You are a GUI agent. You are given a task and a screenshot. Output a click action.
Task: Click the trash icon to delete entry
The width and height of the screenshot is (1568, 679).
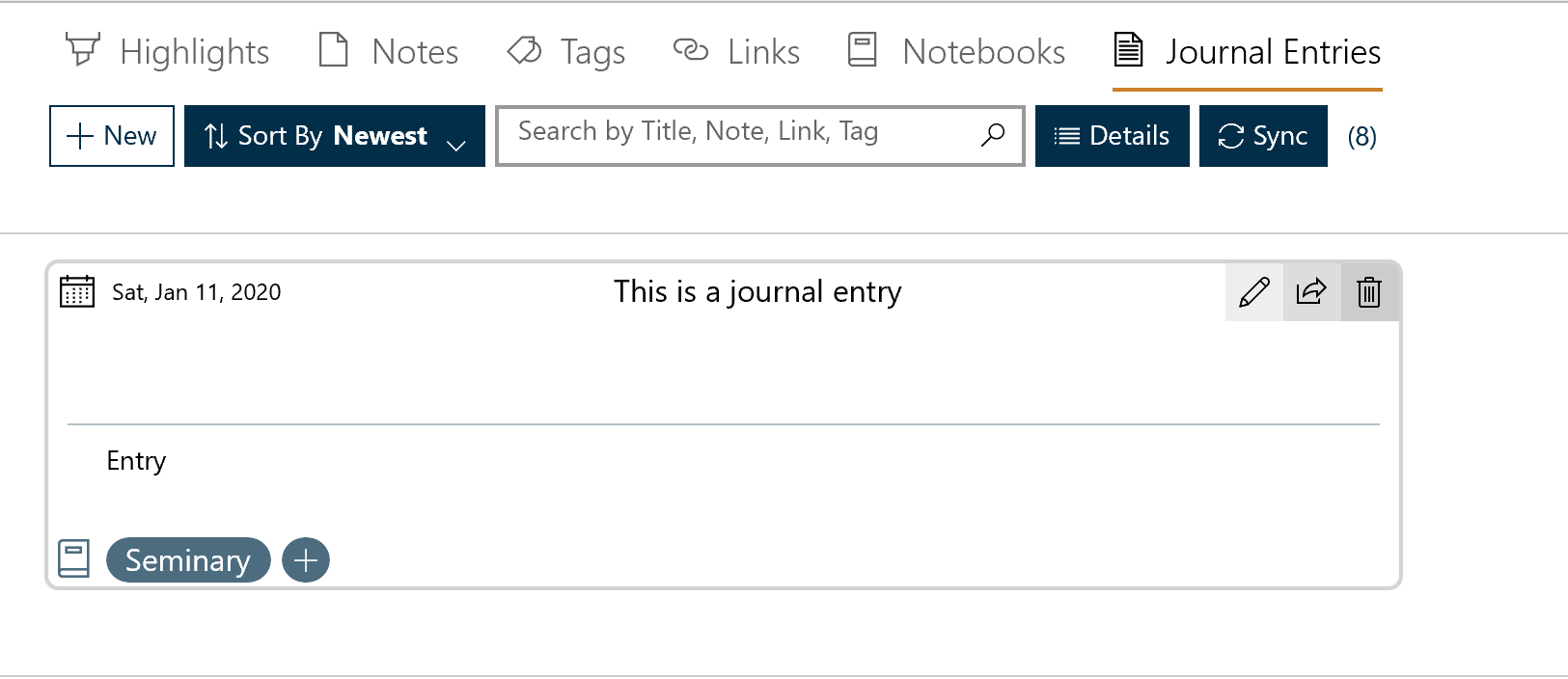(1369, 291)
